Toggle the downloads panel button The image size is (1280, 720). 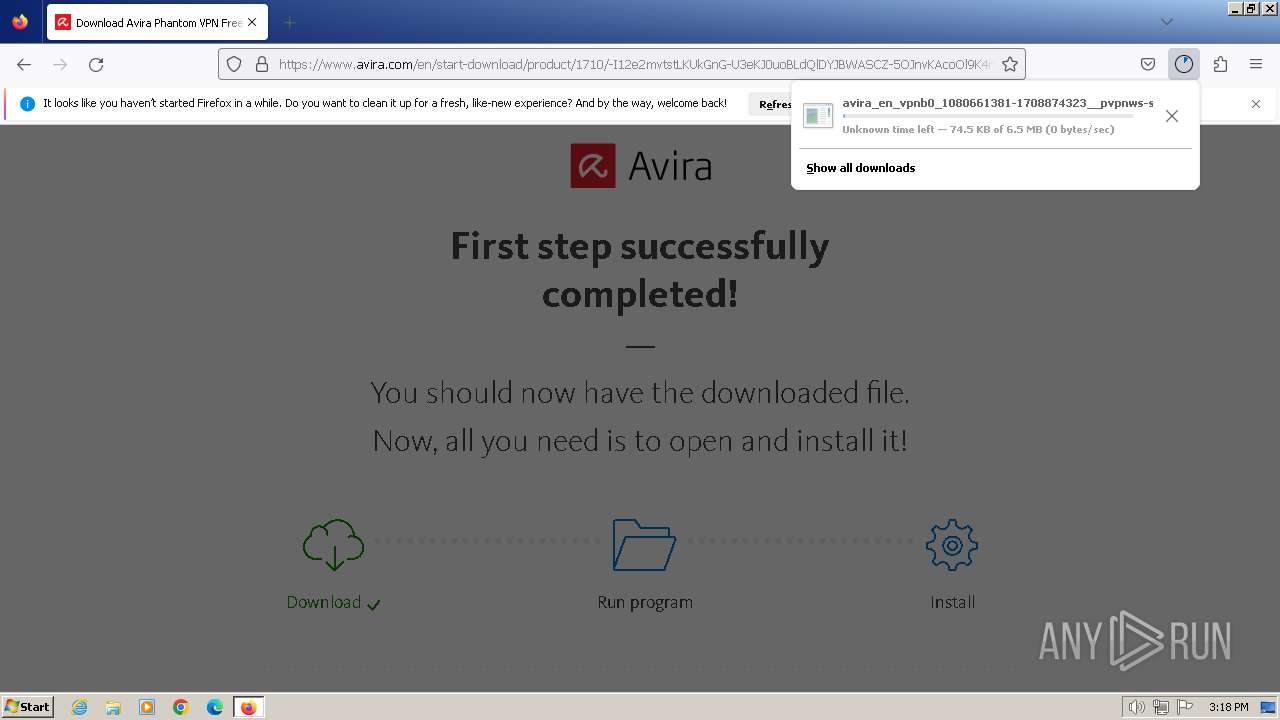pos(1184,64)
